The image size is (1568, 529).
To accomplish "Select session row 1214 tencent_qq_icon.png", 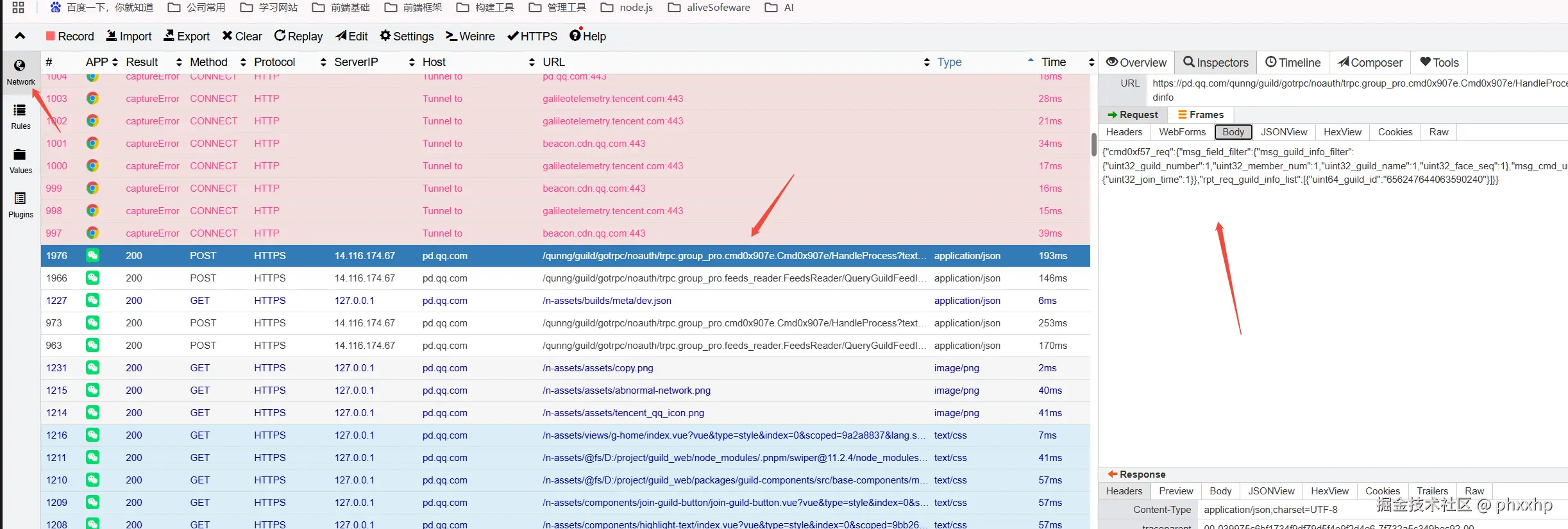I will tap(566, 413).
